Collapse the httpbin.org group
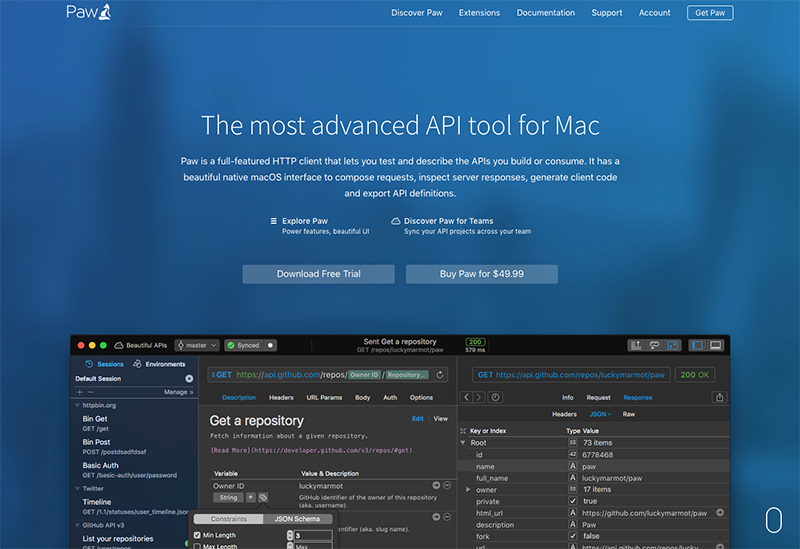The image size is (800, 549). coord(78,406)
